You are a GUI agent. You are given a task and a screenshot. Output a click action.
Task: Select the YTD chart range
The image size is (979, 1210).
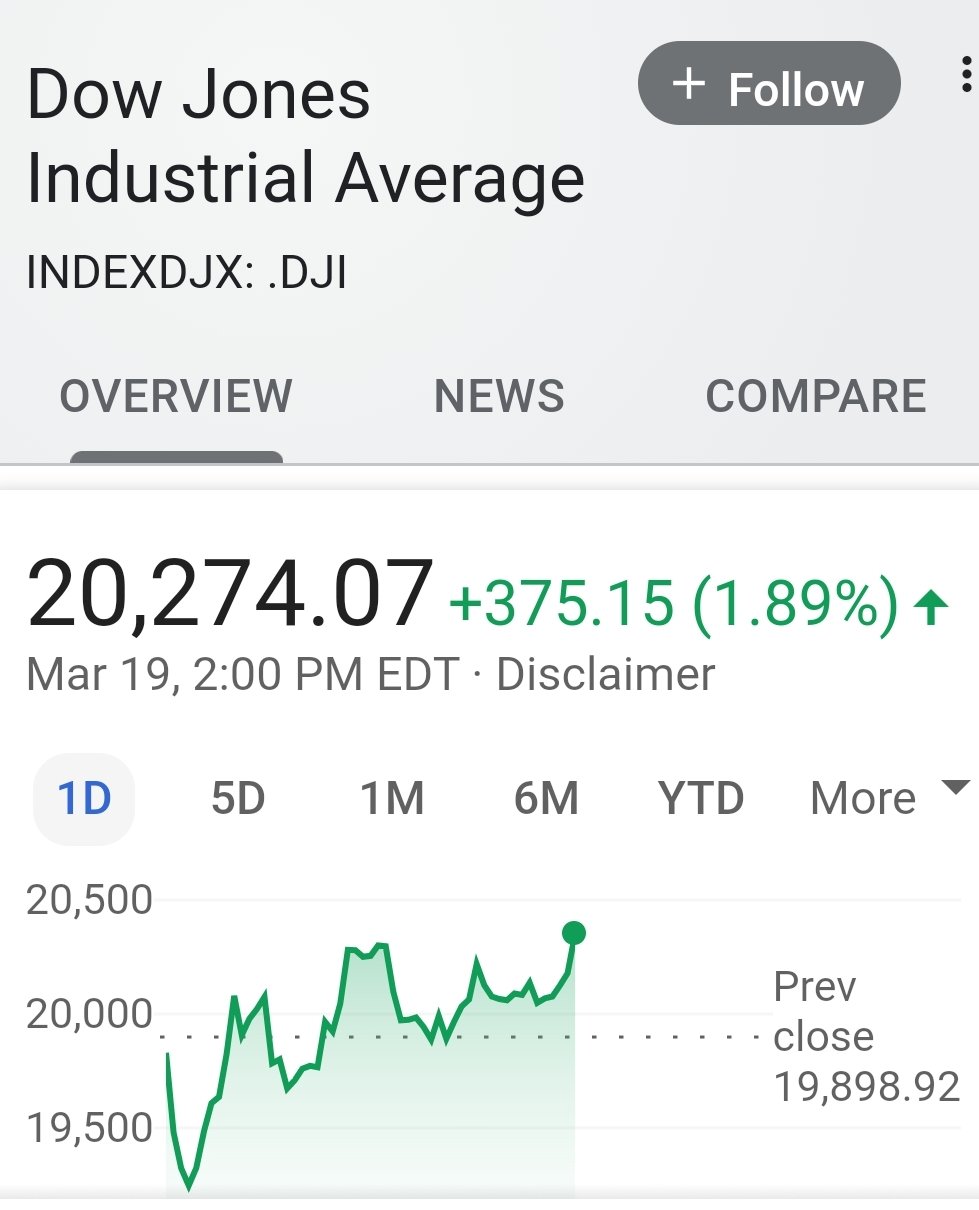[701, 798]
